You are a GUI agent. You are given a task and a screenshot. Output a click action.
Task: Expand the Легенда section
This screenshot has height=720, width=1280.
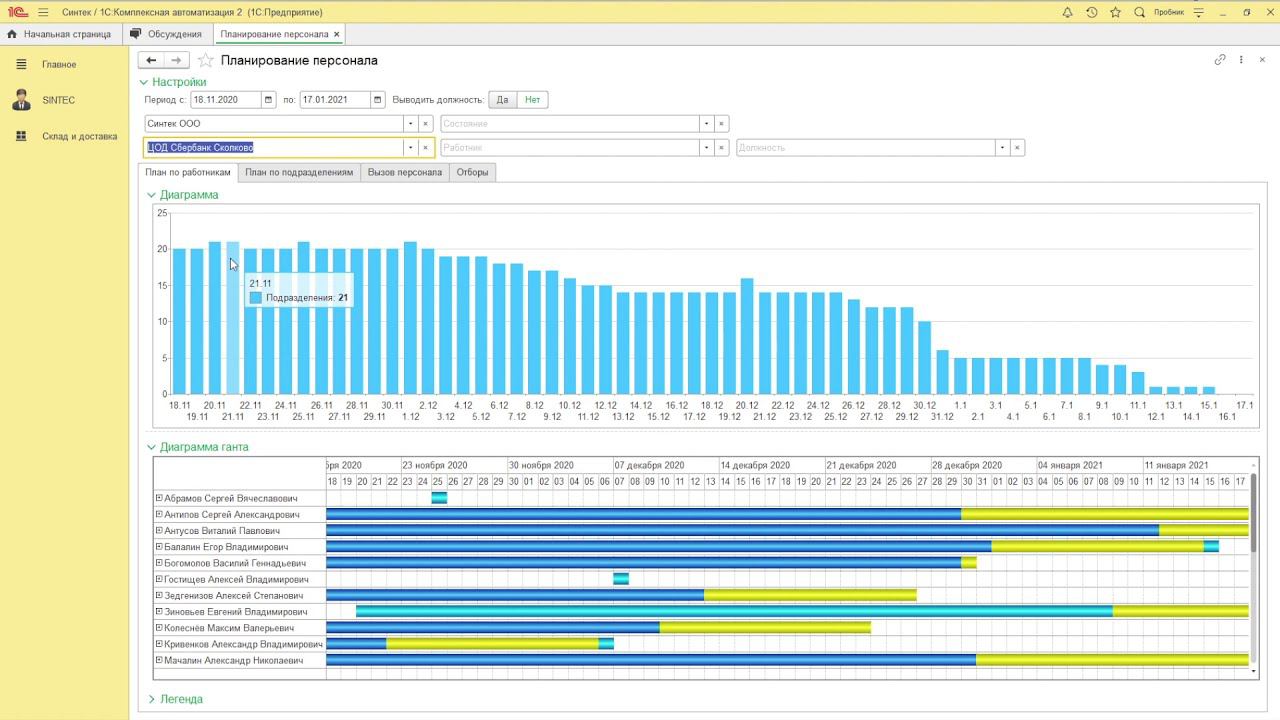[x=152, y=699]
